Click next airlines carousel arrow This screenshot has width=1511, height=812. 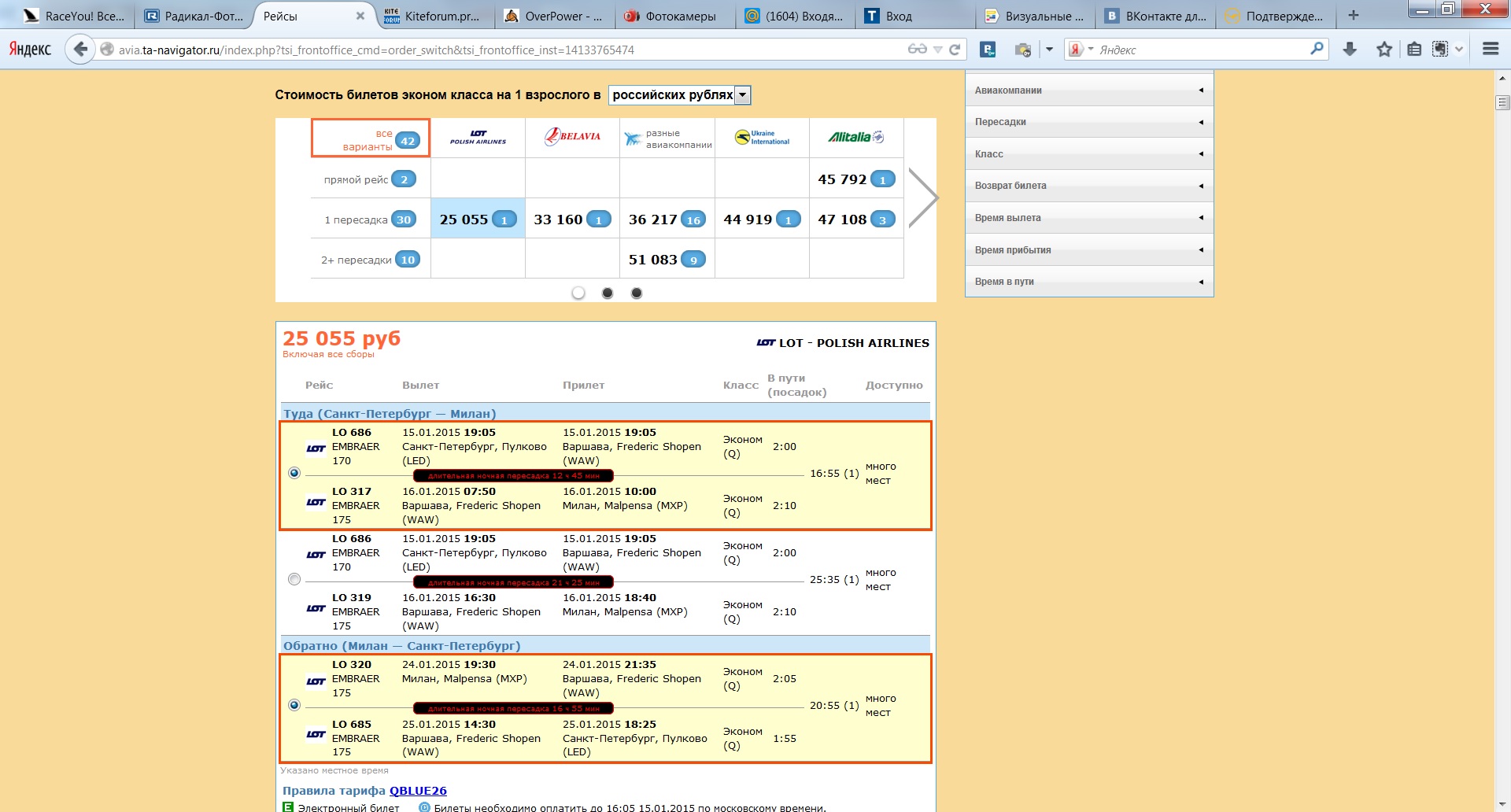923,197
